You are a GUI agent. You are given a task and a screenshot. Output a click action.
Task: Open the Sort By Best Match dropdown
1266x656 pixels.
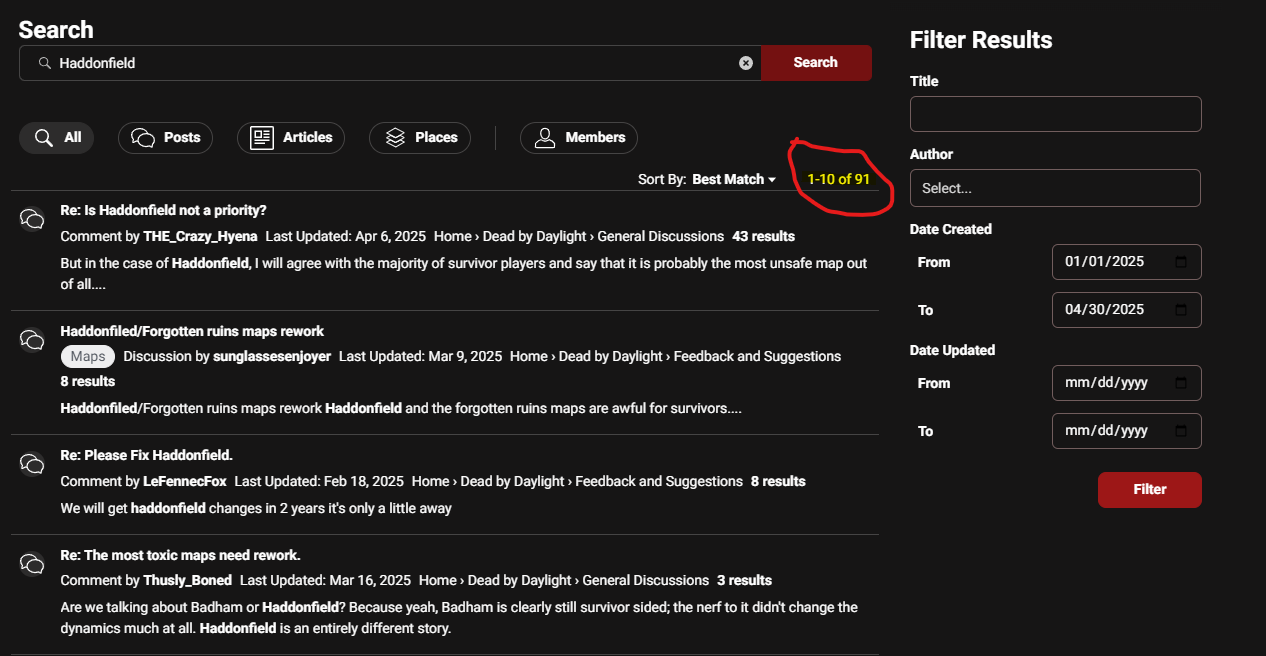(734, 179)
